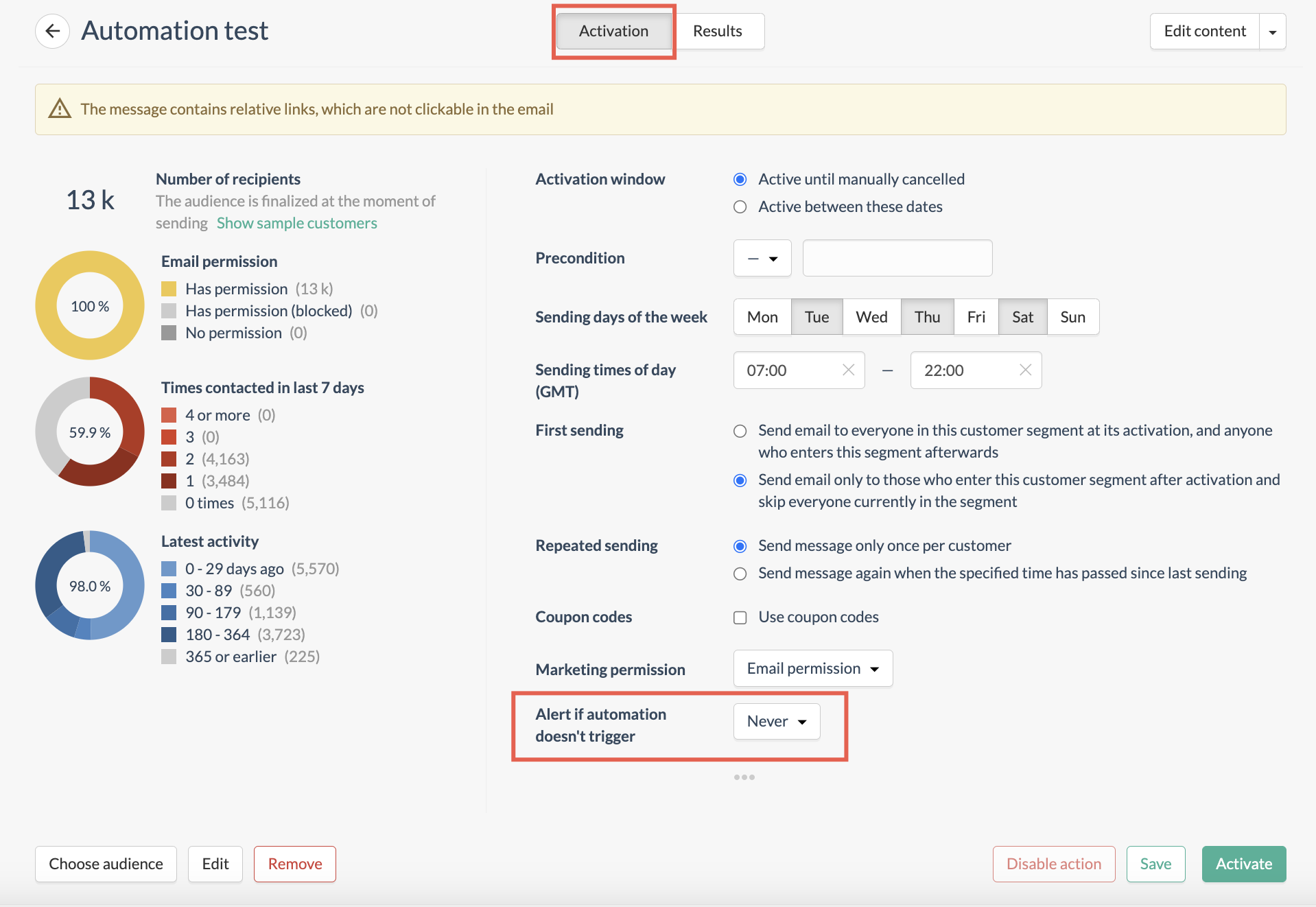
Task: Open the Precondition operator dropdown
Action: [x=762, y=258]
